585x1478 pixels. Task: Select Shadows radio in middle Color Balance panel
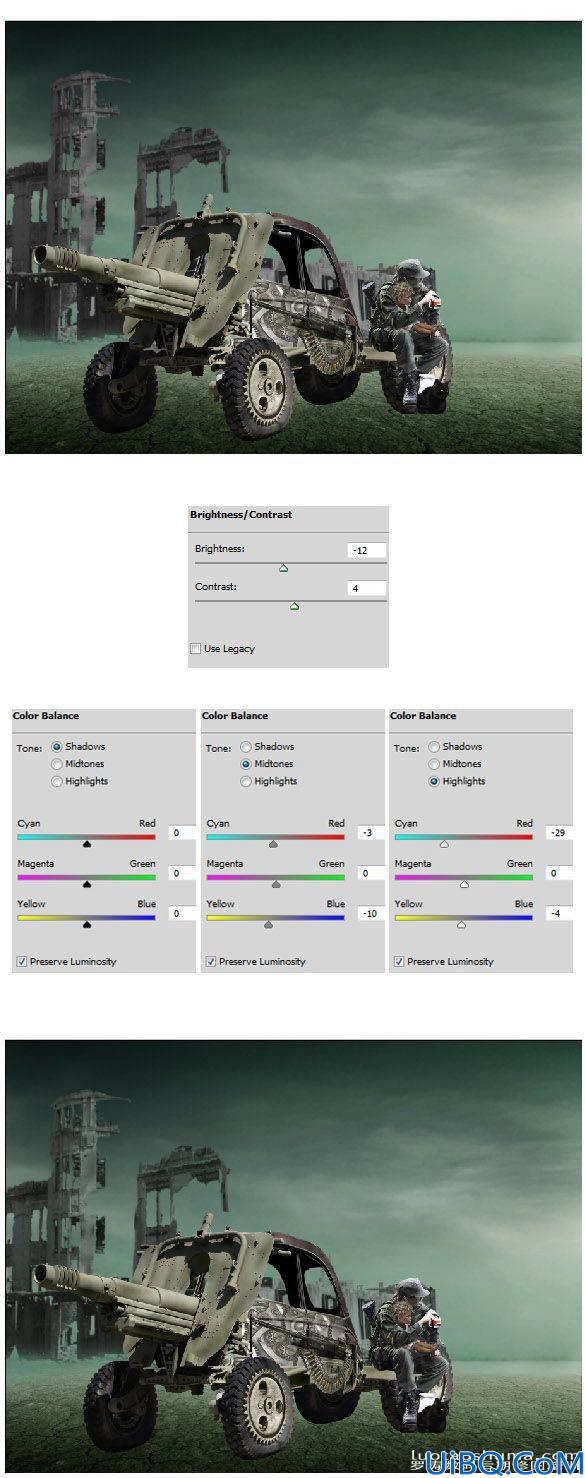coord(246,747)
